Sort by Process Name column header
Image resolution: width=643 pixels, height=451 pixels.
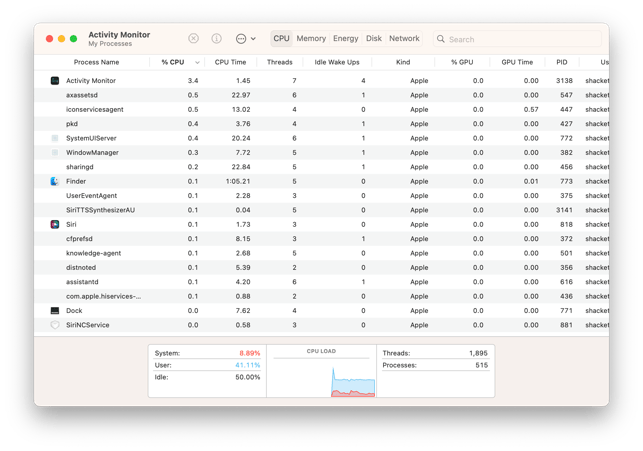point(96,62)
